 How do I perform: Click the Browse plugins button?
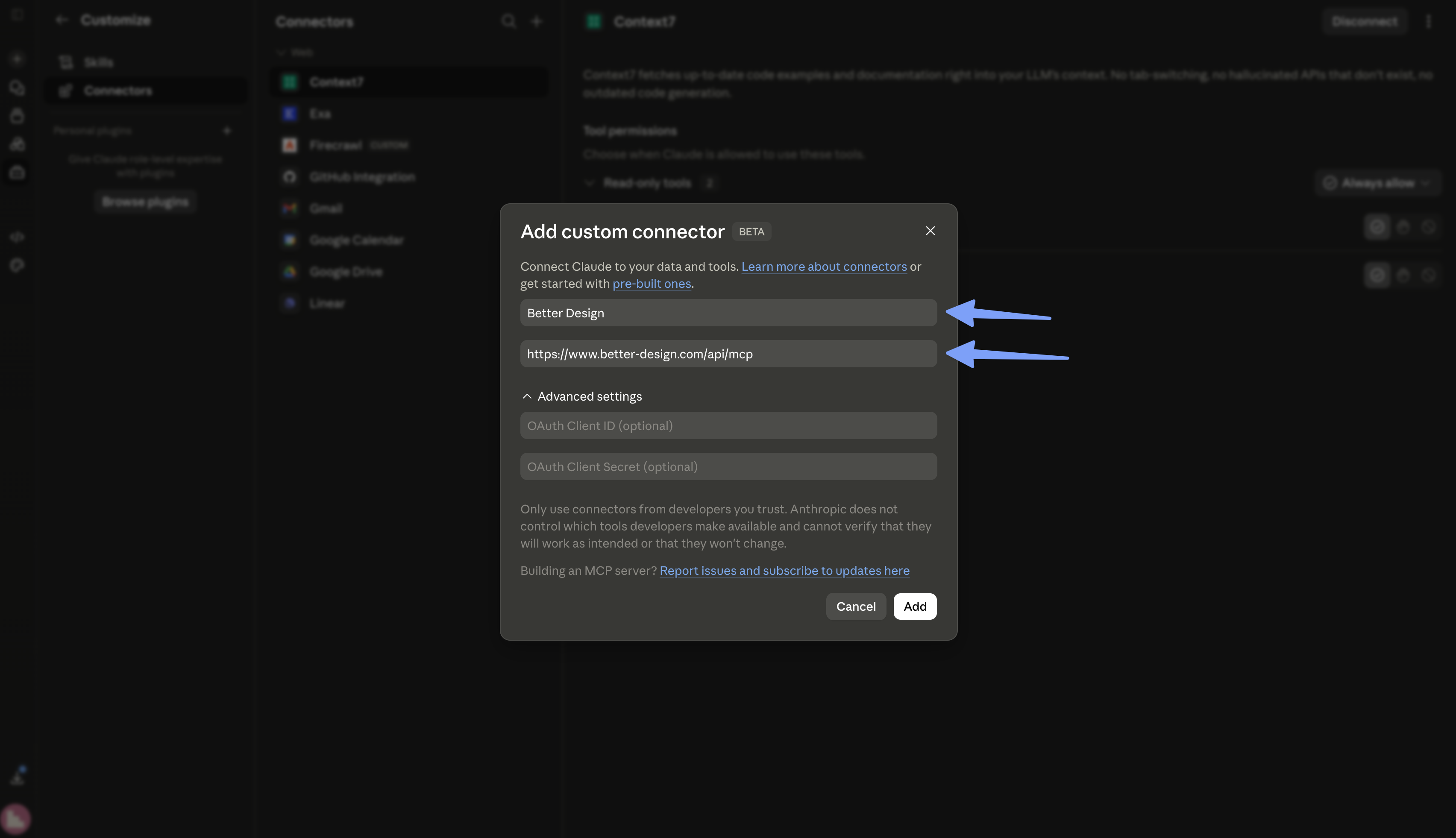point(145,202)
